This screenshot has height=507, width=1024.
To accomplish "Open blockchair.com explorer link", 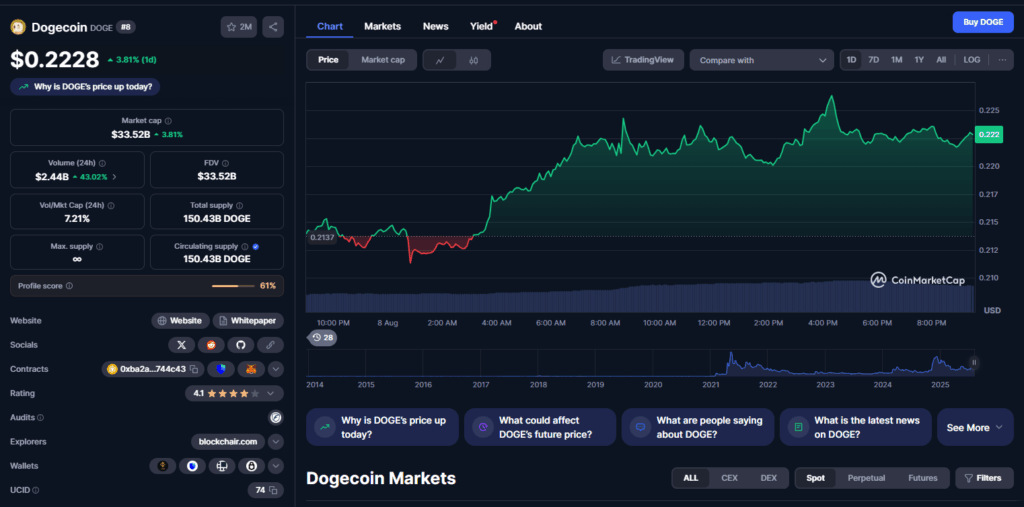I will pyautogui.click(x=229, y=442).
